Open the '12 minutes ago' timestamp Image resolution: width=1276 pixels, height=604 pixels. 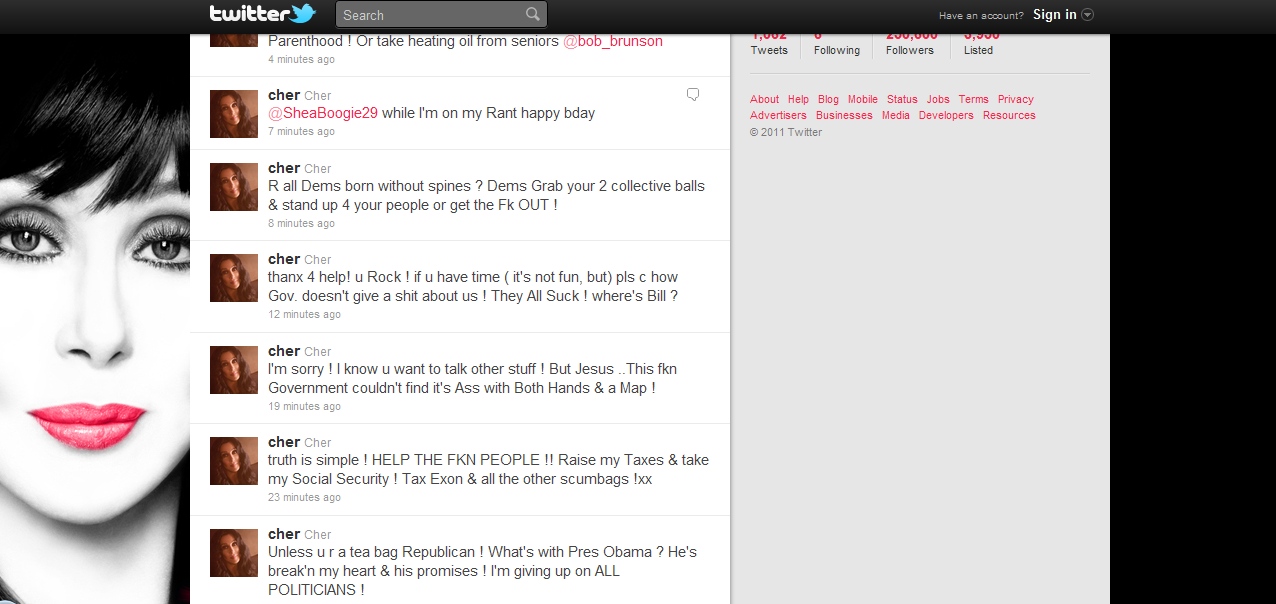(304, 314)
